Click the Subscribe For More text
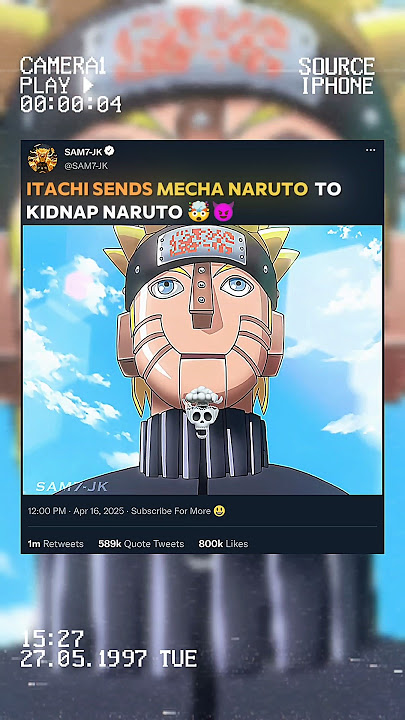Screen dimensions: 405x720 [x=171, y=511]
